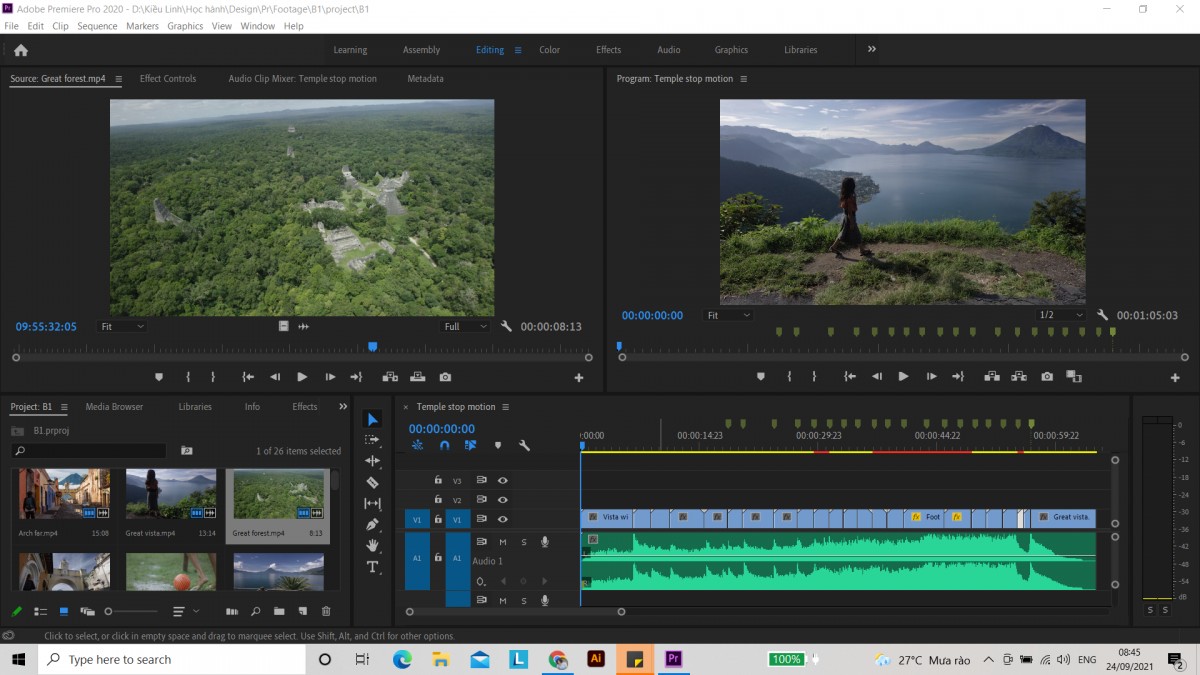The width and height of the screenshot is (1200, 675).
Task: Click the New Bin folder icon in Project panel
Action: (x=279, y=611)
